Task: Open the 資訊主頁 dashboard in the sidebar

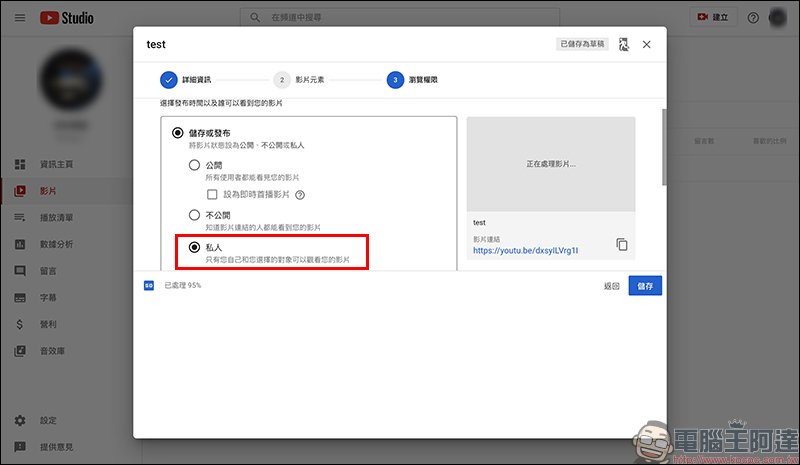Action: click(x=56, y=164)
